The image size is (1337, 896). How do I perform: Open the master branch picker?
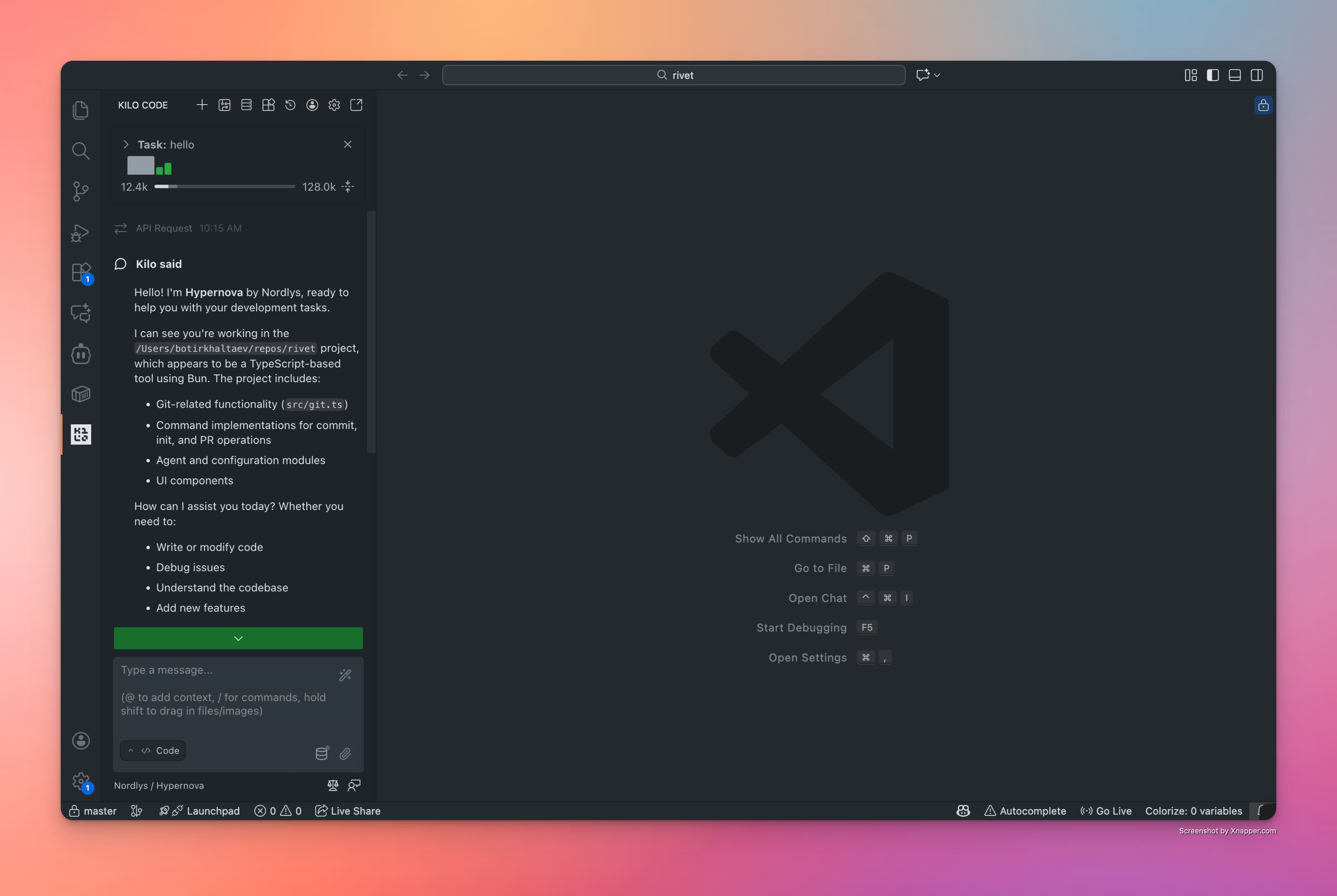click(93, 811)
